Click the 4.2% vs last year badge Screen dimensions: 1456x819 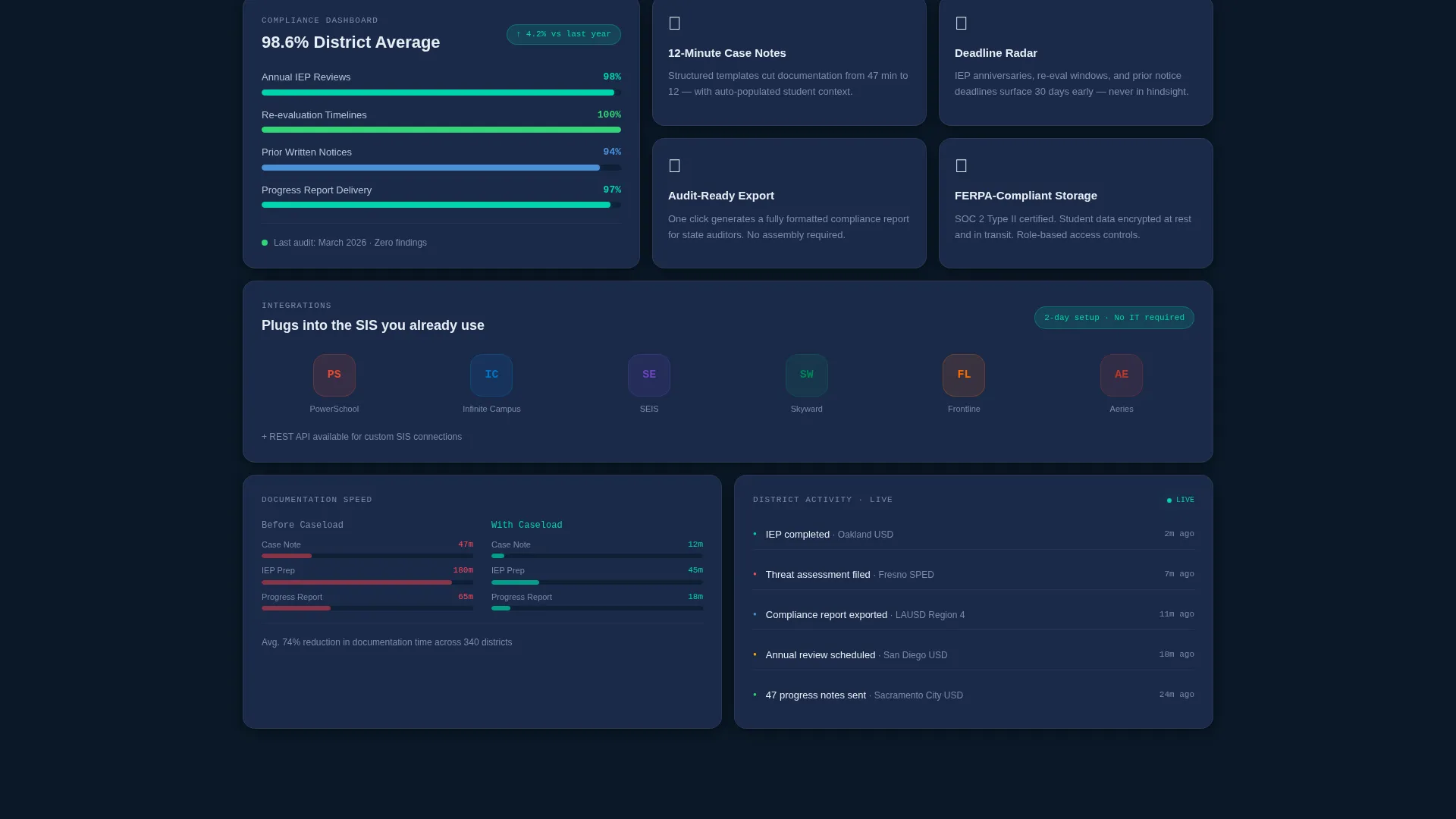point(563,34)
